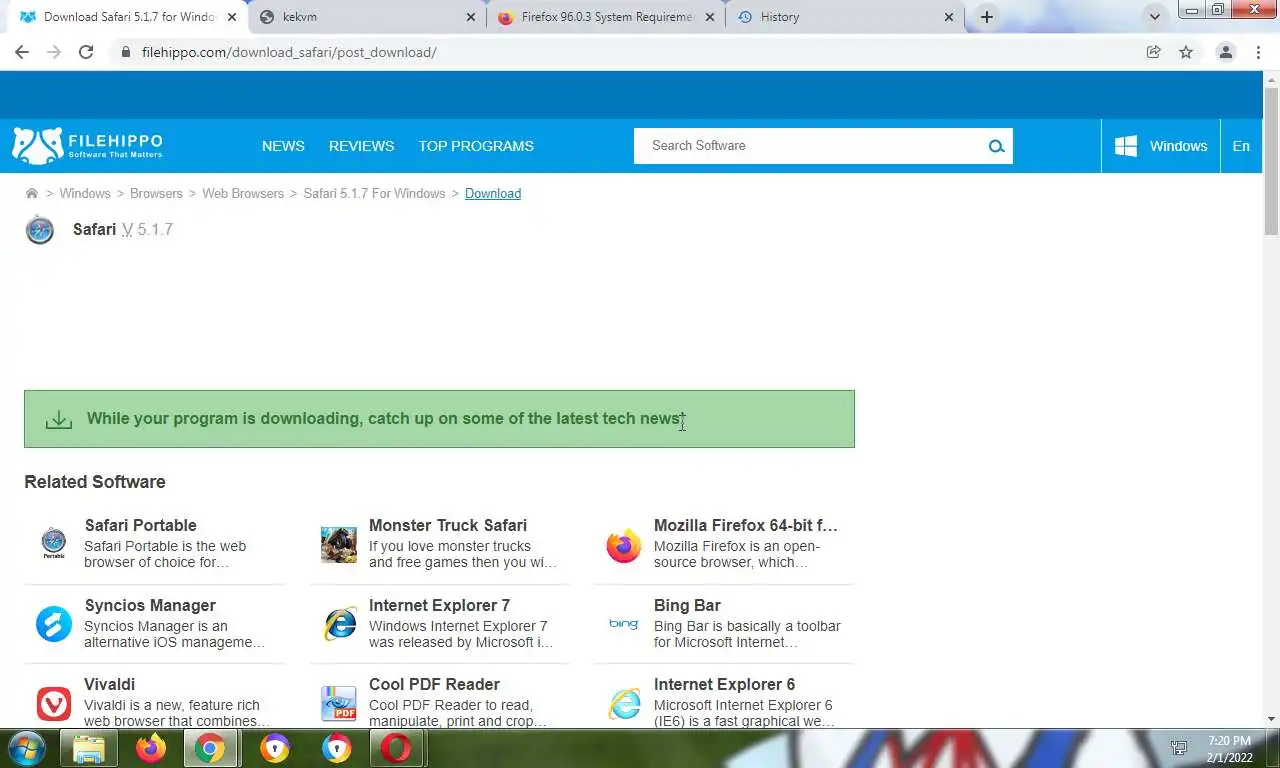The width and height of the screenshot is (1280, 768).
Task: Click the Windows platform logo icon
Action: click(x=1126, y=146)
